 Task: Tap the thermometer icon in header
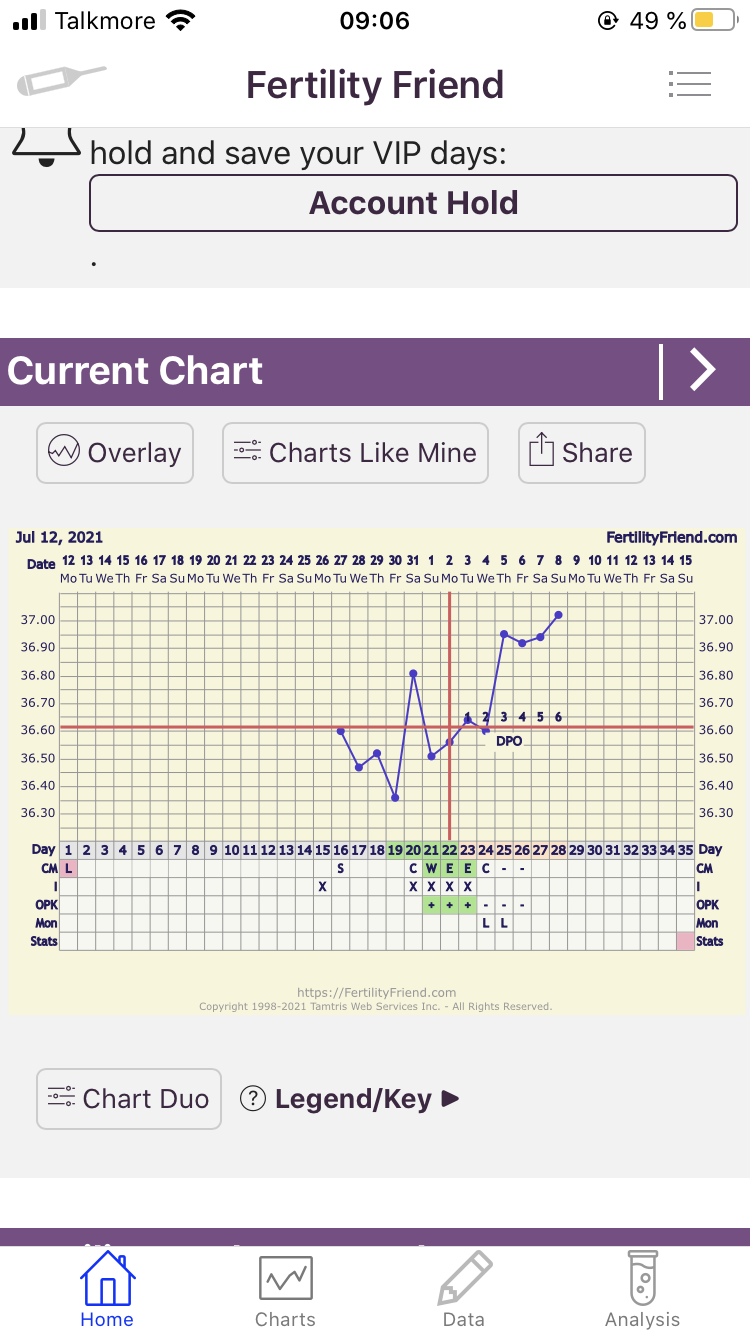[61, 81]
